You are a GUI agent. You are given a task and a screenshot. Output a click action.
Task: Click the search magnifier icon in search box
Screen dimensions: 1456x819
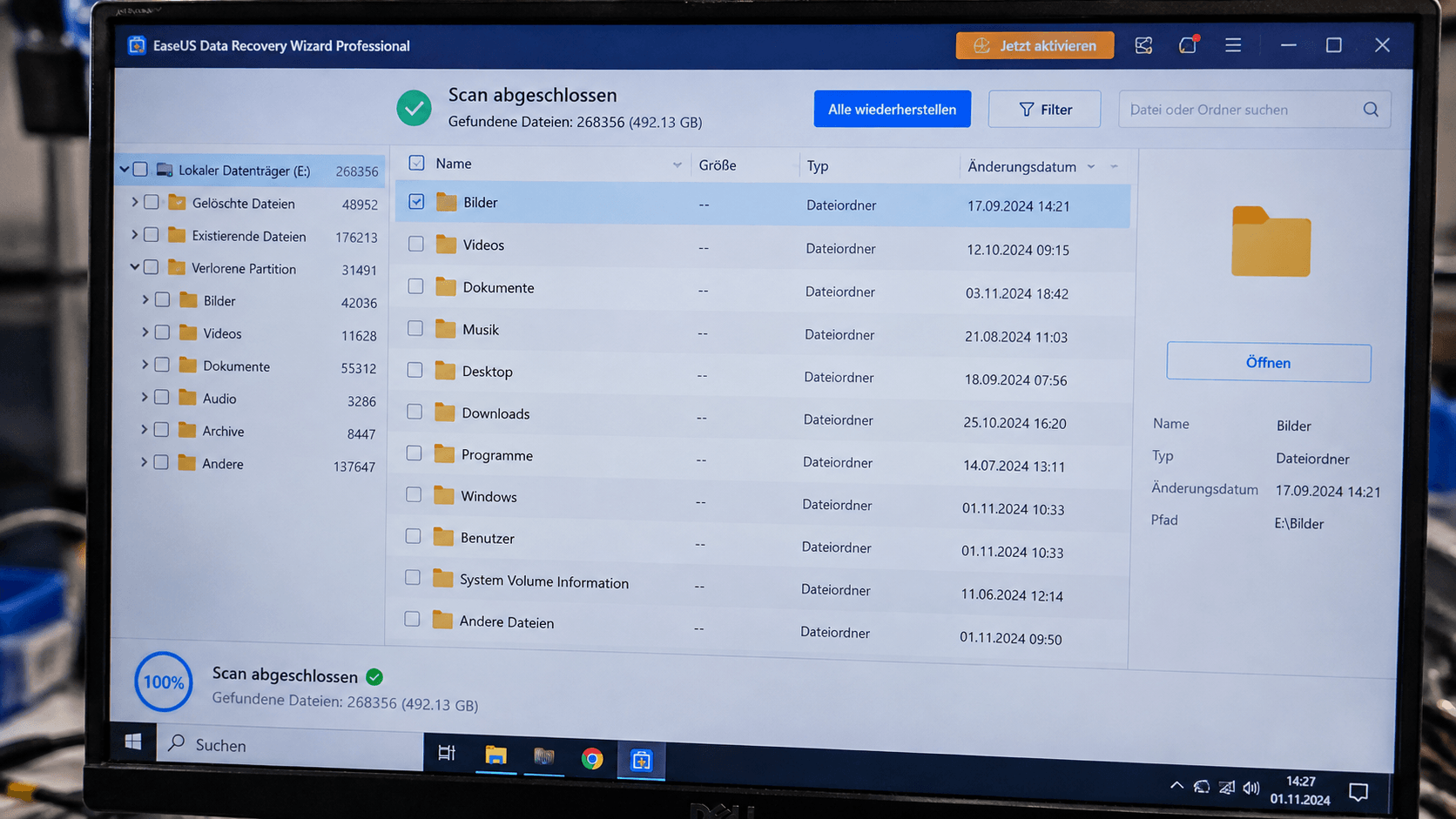tap(1371, 110)
